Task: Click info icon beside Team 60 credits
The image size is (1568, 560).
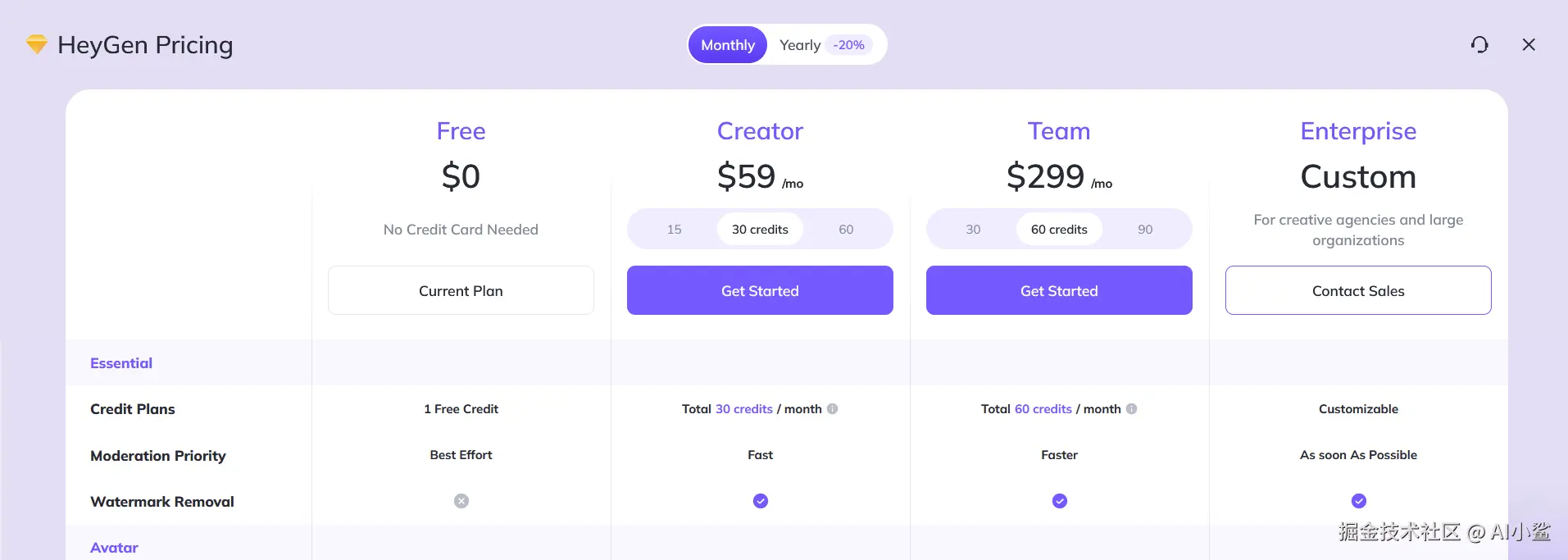Action: click(x=1132, y=409)
